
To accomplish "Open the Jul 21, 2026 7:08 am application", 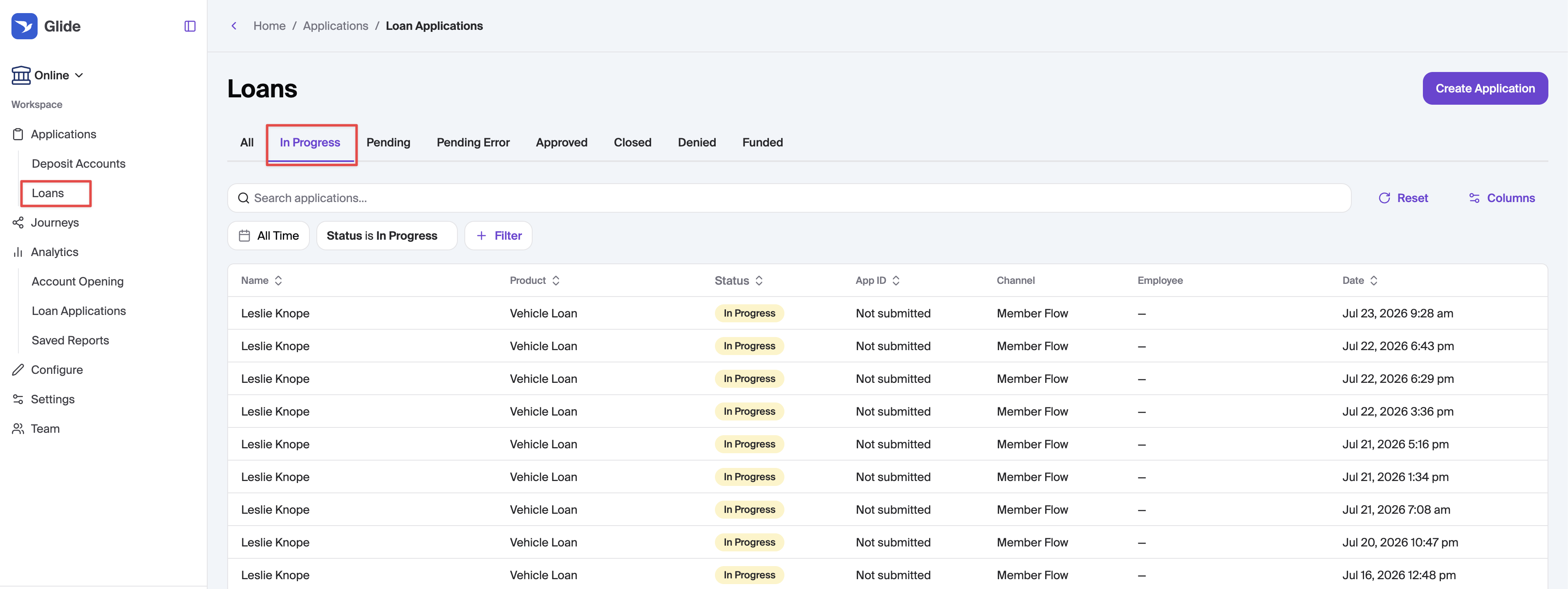I will point(887,509).
